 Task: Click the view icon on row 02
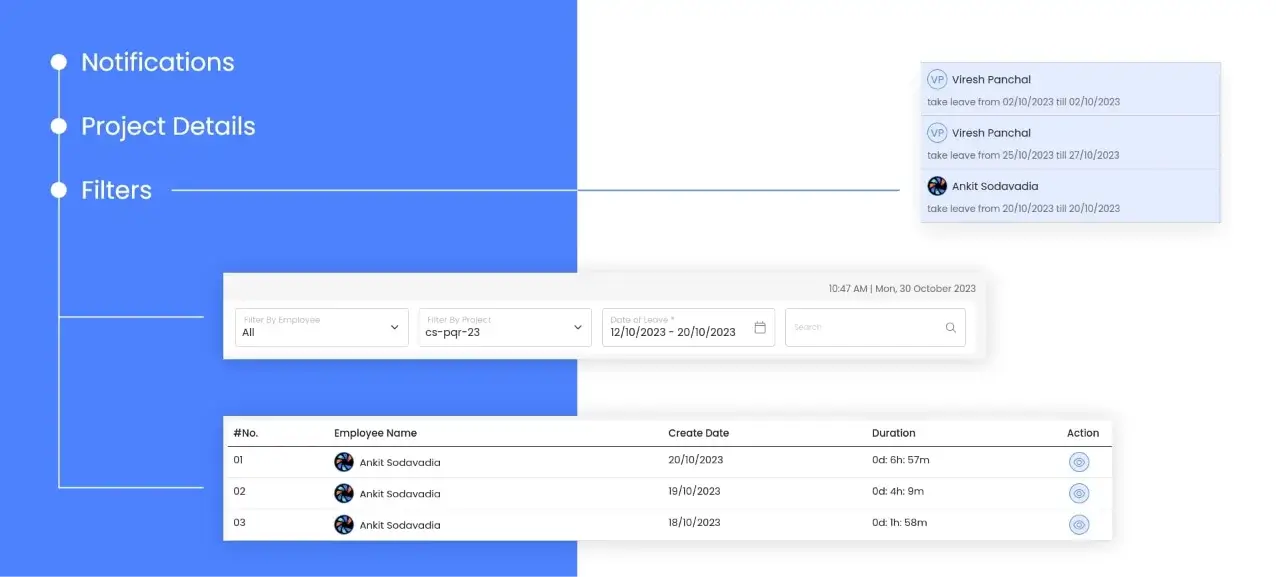1079,492
